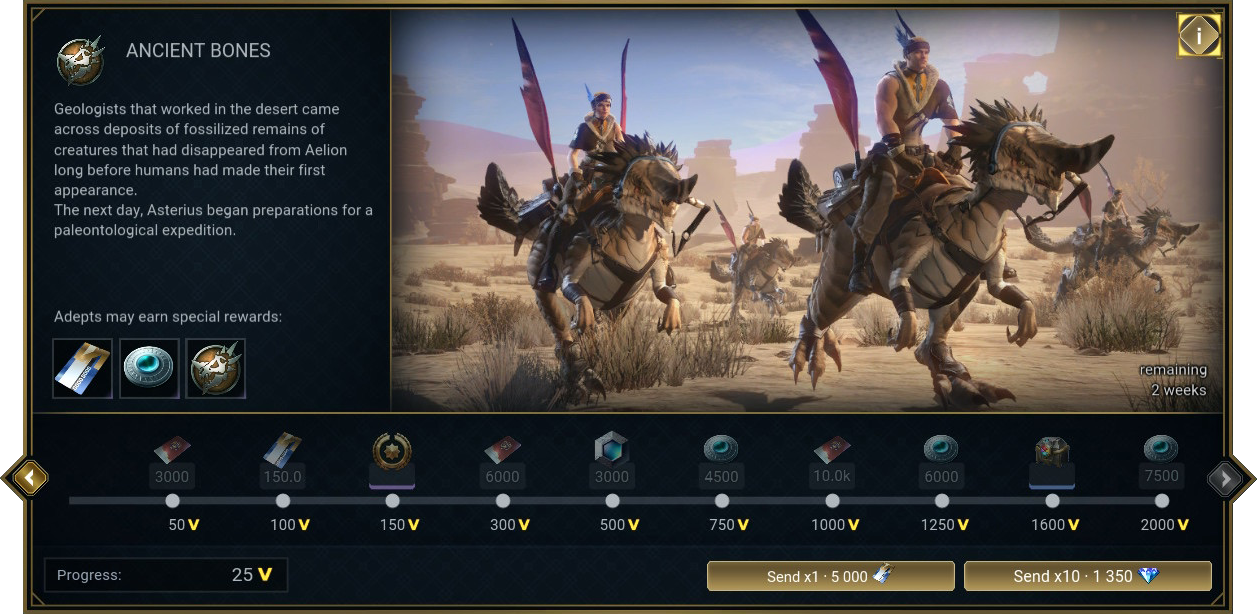Select the skull emblem under special rewards
This screenshot has width=1257, height=614.
[x=215, y=368]
